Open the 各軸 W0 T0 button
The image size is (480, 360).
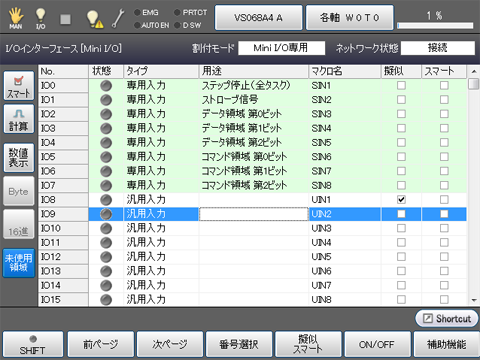(350, 17)
